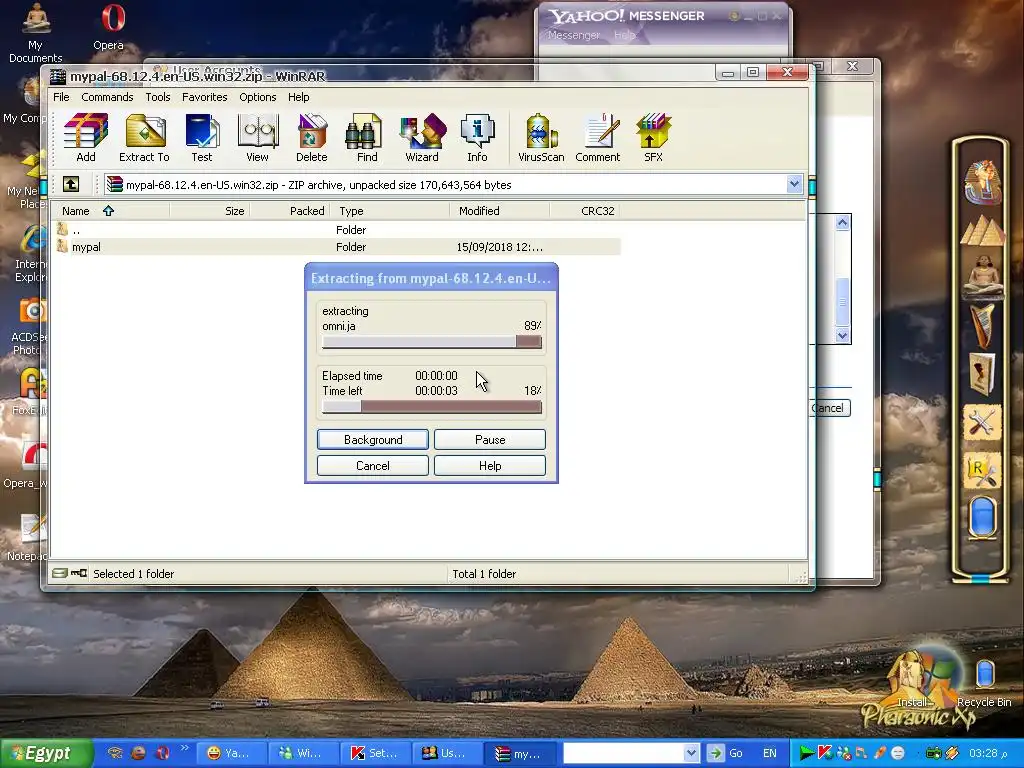Click the taskbar address input field

pyautogui.click(x=624, y=753)
